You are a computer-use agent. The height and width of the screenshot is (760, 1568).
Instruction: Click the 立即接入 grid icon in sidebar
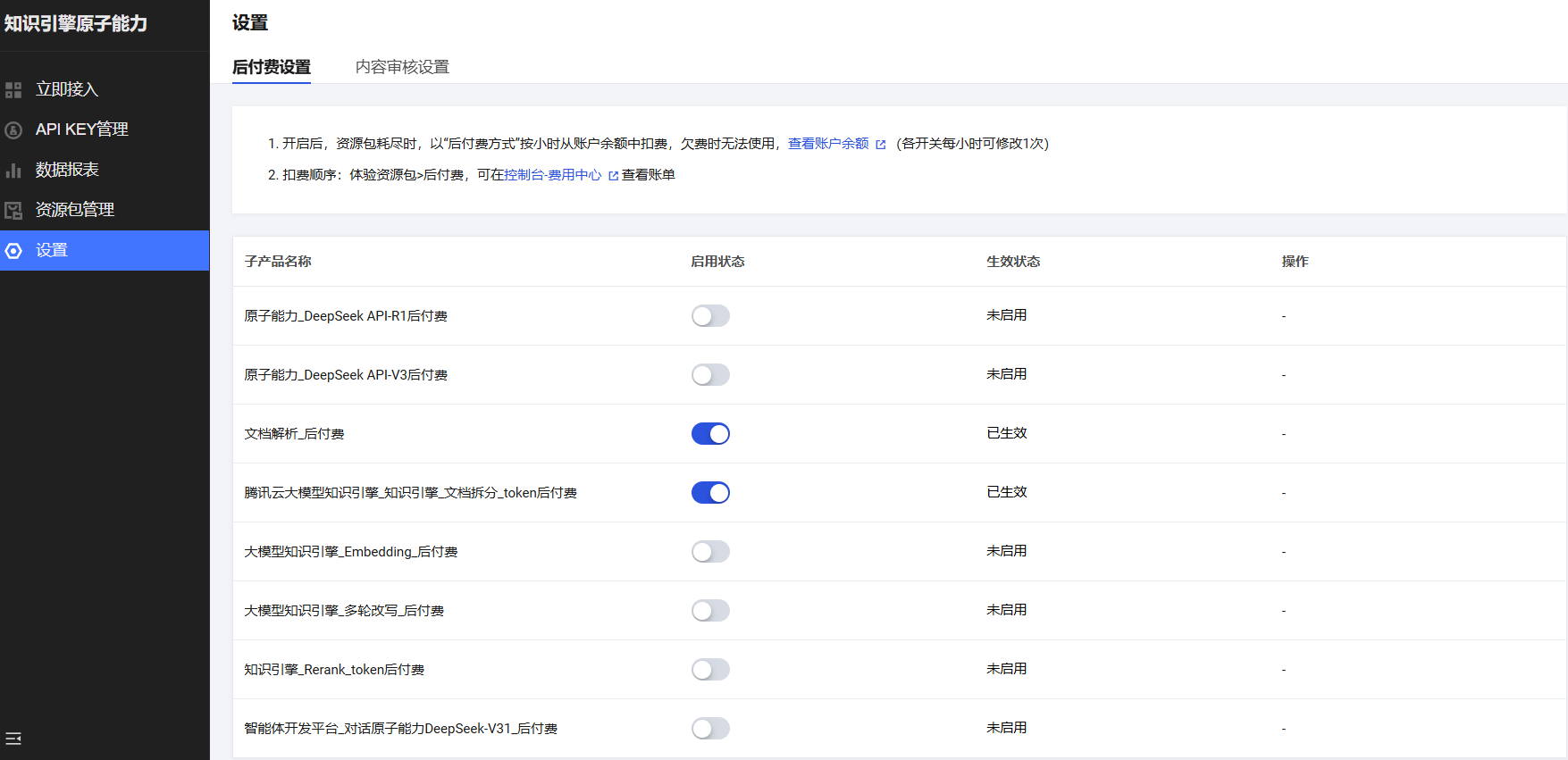pyautogui.click(x=13, y=90)
